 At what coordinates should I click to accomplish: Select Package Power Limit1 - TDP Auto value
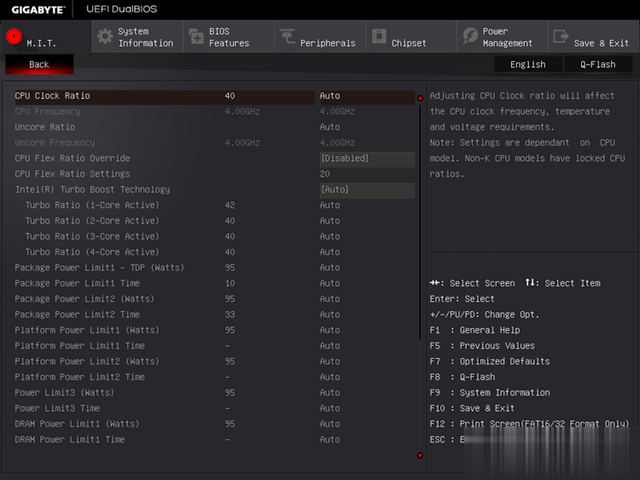point(330,268)
